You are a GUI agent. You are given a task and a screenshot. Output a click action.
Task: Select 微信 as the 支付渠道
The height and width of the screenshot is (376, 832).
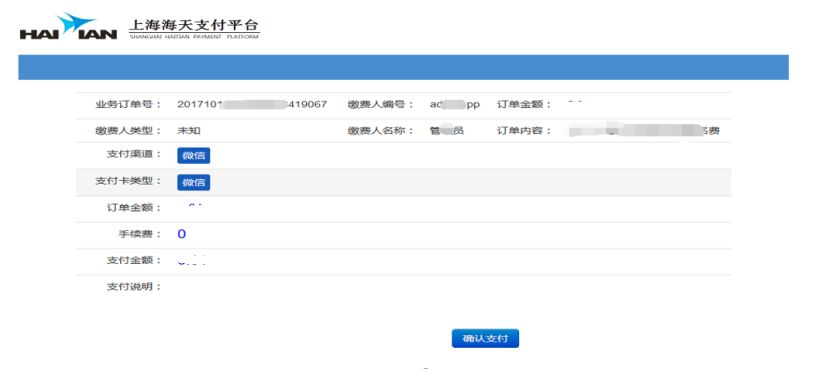pyautogui.click(x=194, y=155)
